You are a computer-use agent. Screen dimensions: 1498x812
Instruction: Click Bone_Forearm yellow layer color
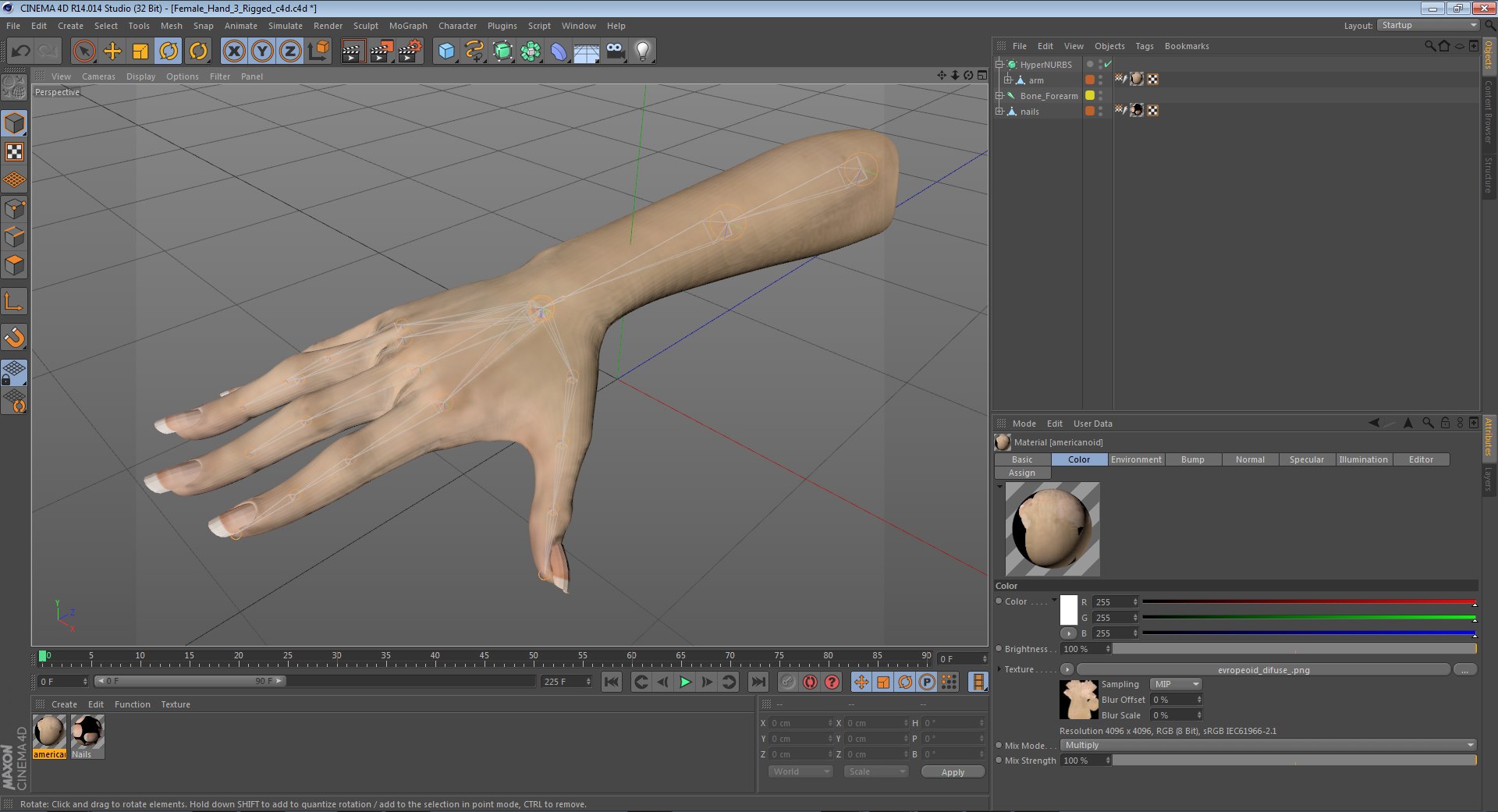1090,95
